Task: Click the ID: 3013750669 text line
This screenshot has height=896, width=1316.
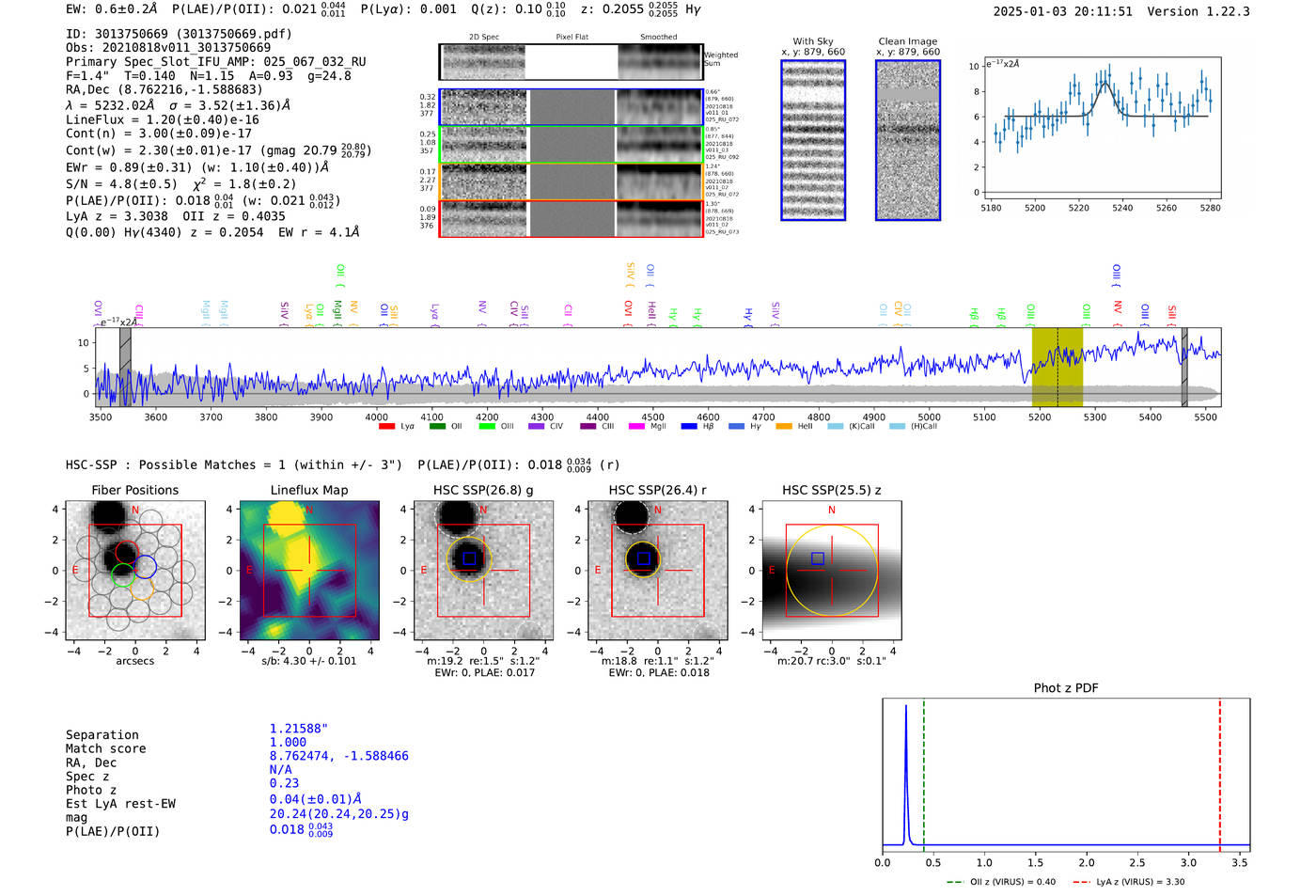Action: coord(179,34)
